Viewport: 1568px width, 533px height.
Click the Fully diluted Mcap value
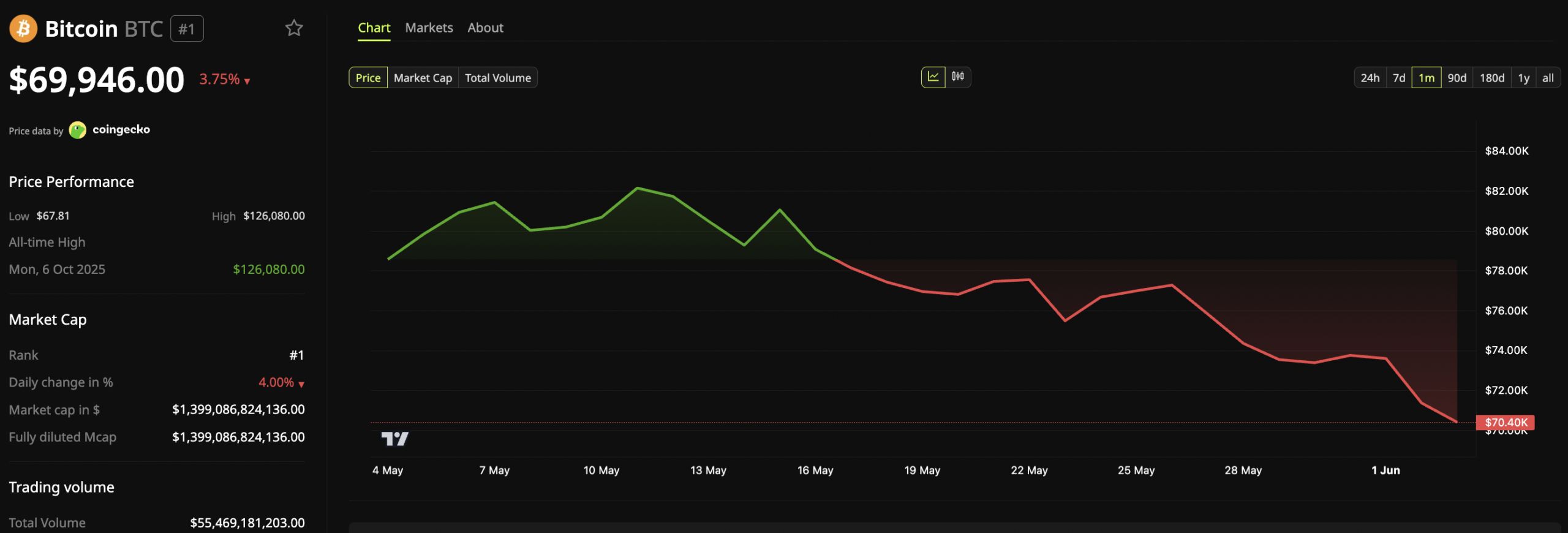point(238,437)
